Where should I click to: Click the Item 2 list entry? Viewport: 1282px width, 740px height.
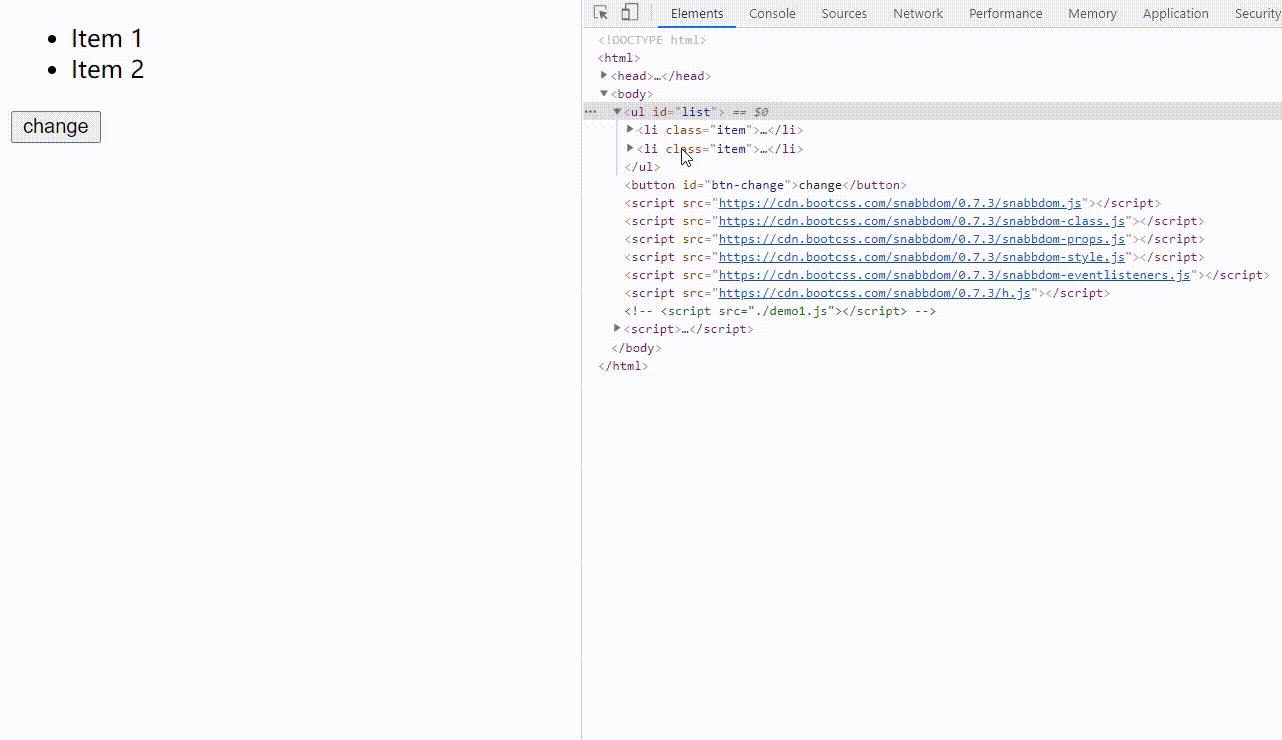click(107, 70)
